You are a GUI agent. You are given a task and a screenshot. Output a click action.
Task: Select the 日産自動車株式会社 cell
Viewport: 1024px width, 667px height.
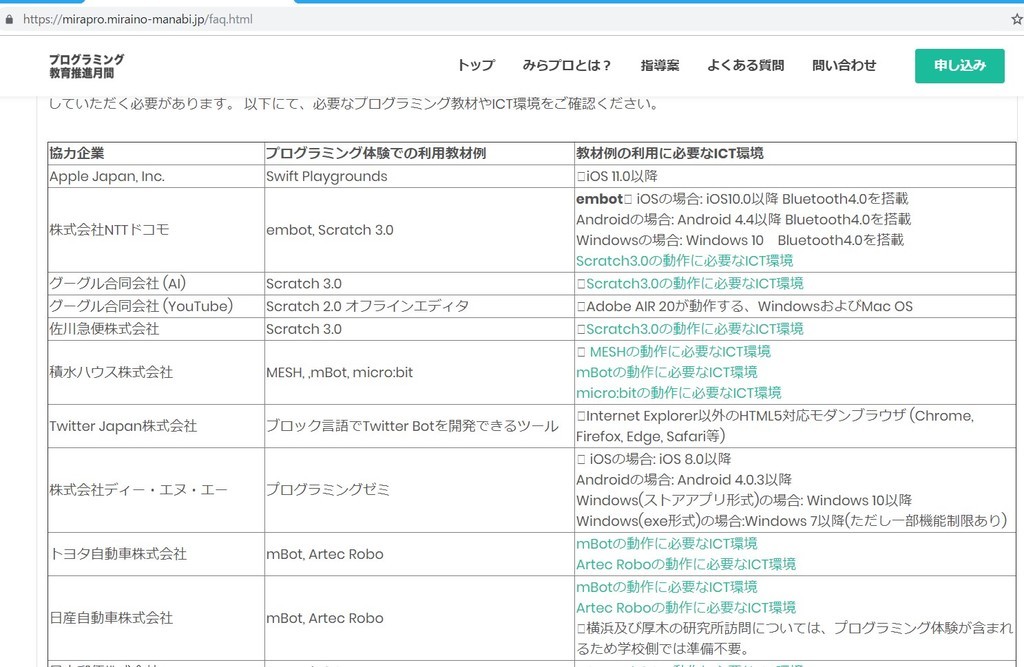156,618
